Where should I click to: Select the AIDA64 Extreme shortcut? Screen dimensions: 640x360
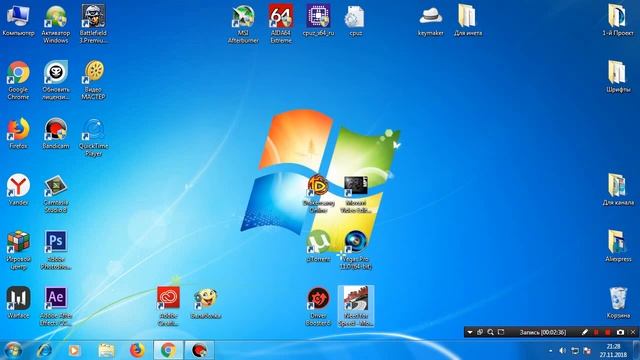click(x=281, y=24)
